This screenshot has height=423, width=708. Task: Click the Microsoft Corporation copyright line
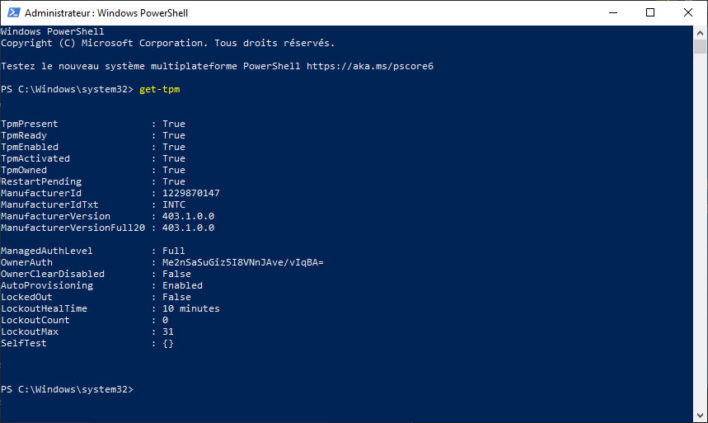pyautogui.click(x=168, y=43)
